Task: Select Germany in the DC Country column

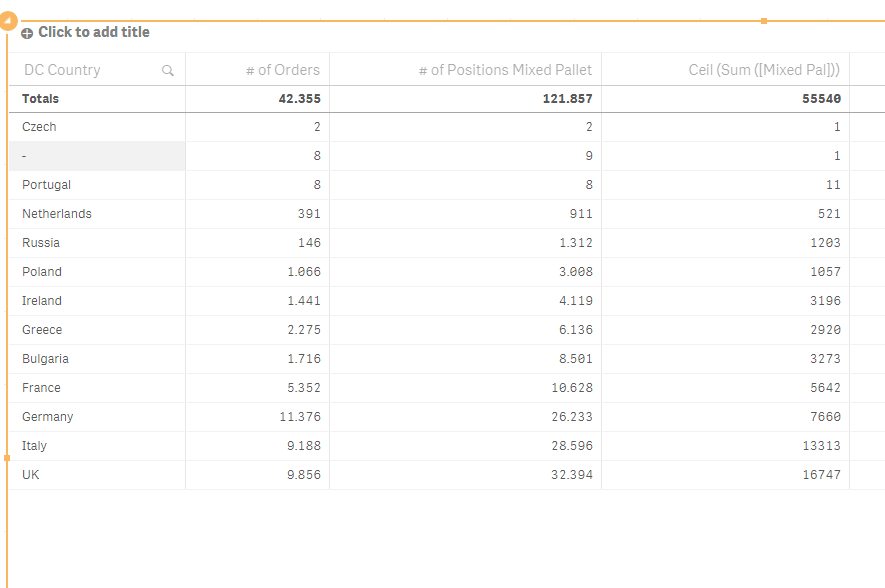Action: coord(47,417)
